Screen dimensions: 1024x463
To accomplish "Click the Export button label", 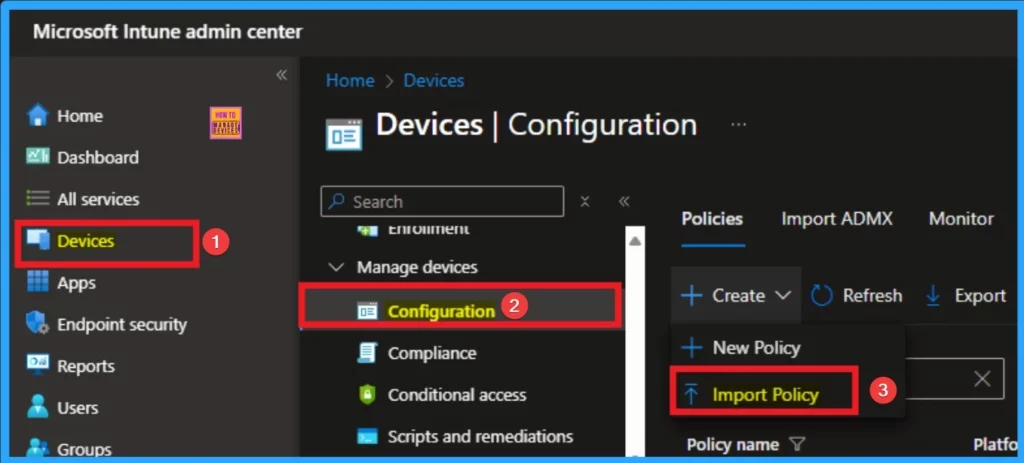I will [980, 296].
